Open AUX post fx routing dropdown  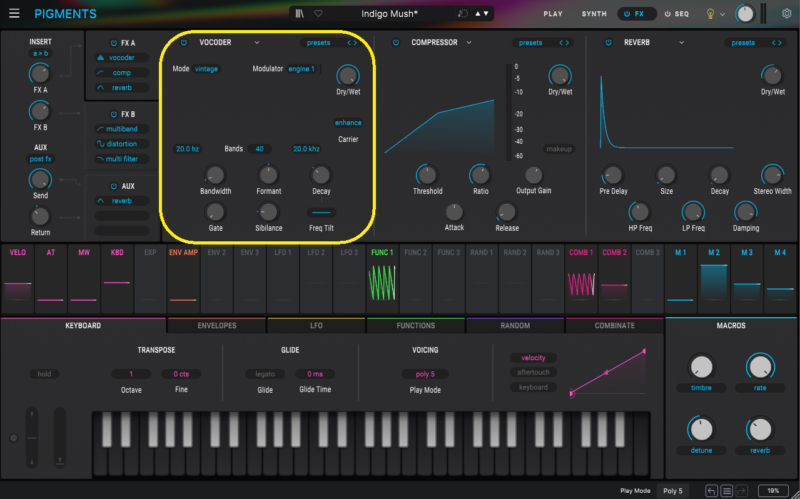click(x=40, y=159)
